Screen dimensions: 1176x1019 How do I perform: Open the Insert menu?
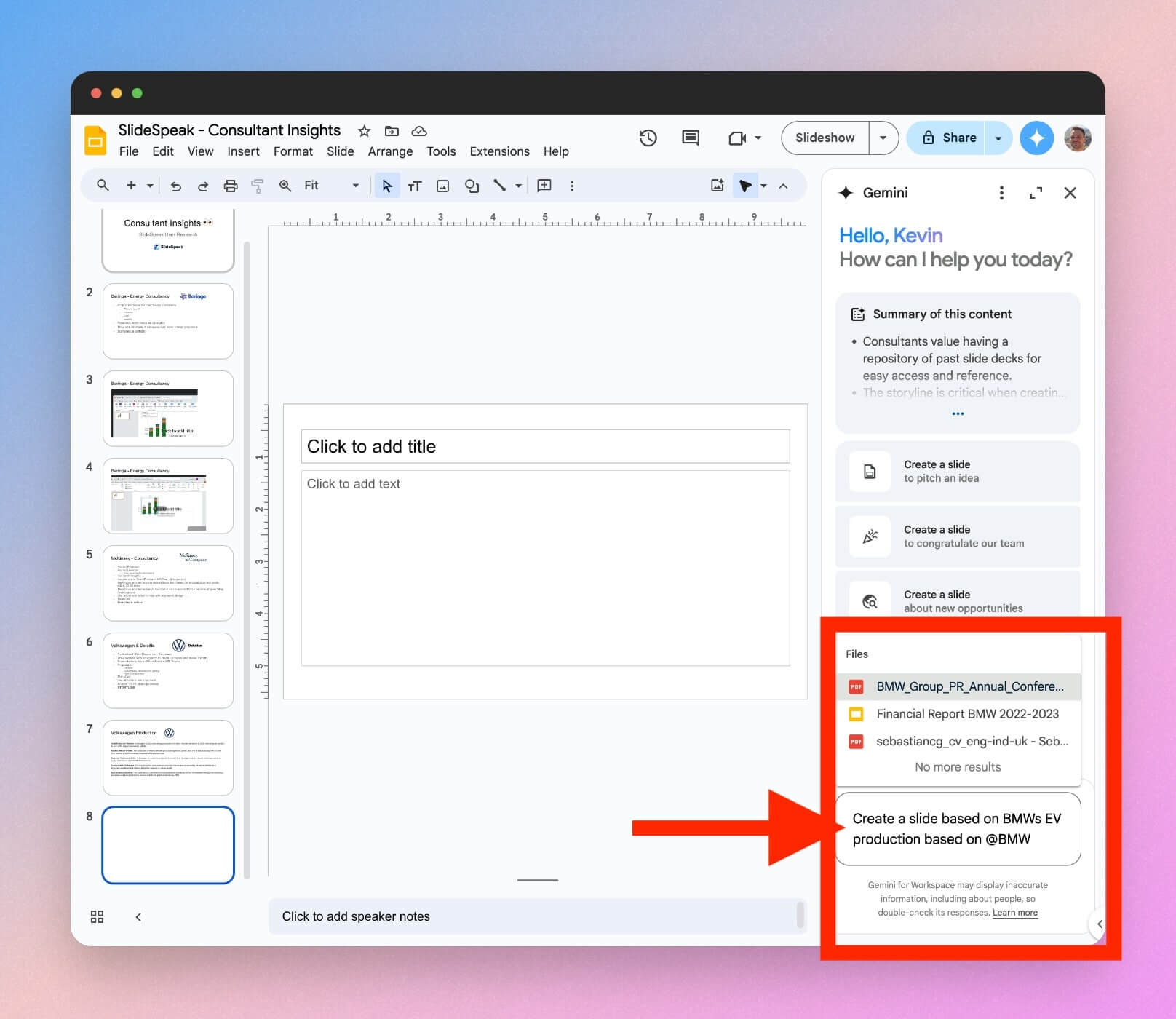(x=243, y=151)
